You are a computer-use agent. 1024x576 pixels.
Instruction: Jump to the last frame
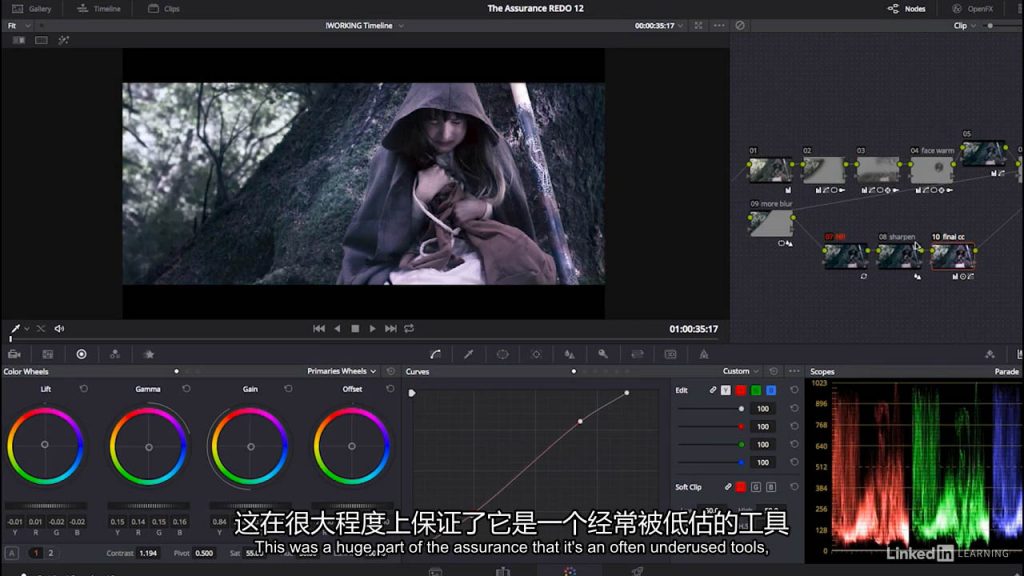[391, 328]
